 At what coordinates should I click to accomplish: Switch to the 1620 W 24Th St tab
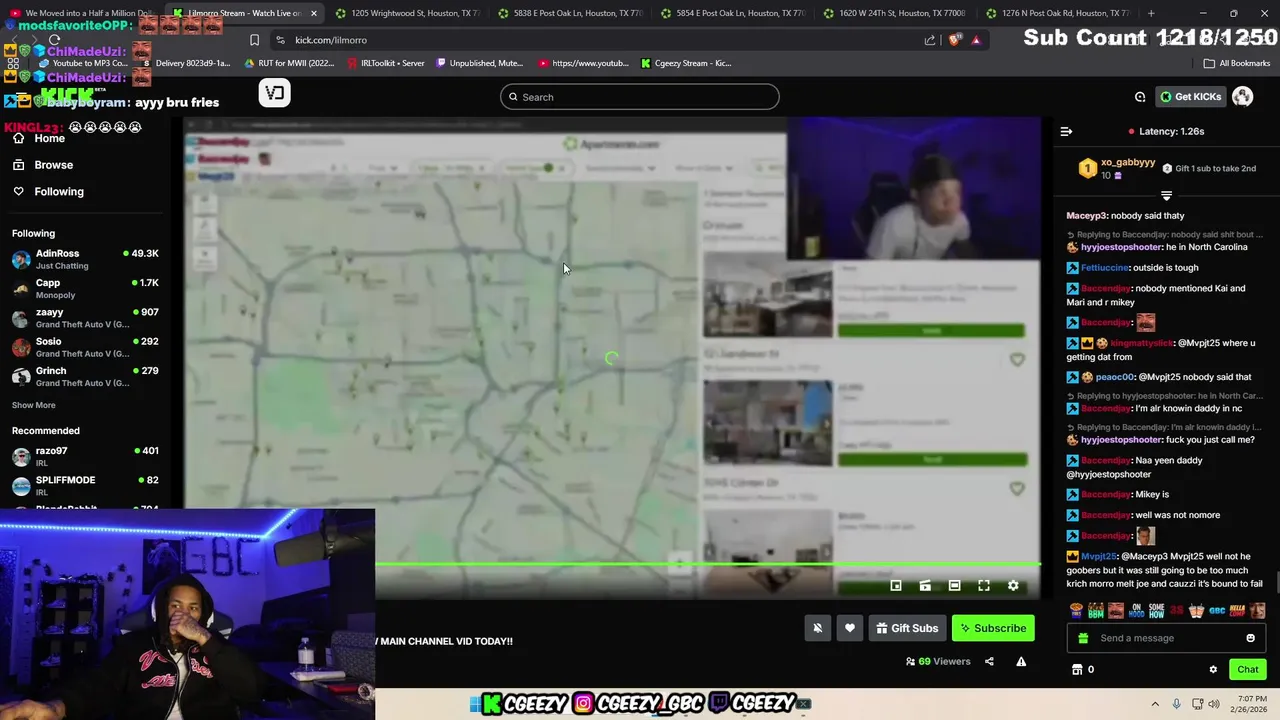[894, 13]
